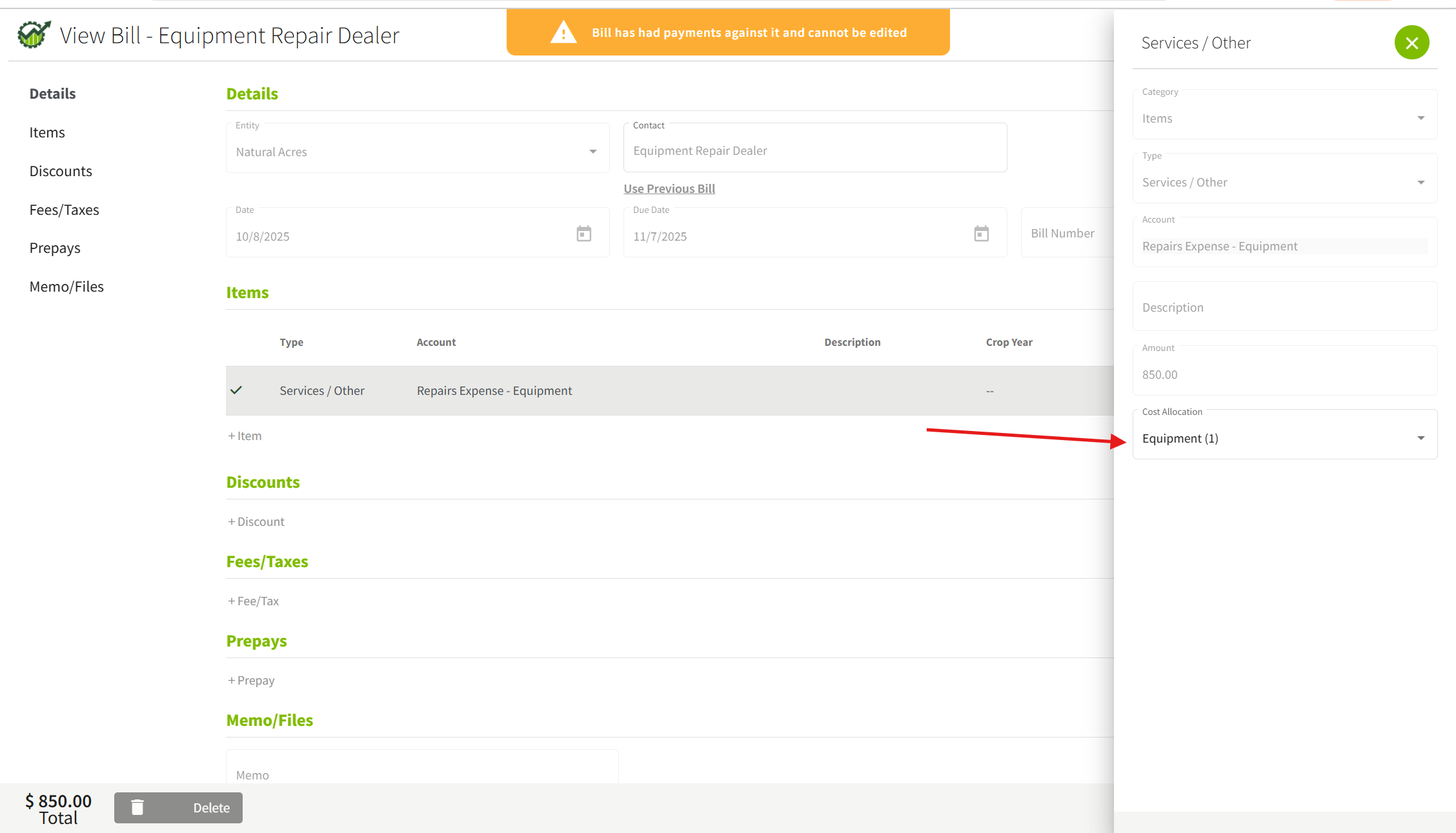
Task: Open the Cost Allocation Equipment (1) dropdown
Action: click(1421, 438)
